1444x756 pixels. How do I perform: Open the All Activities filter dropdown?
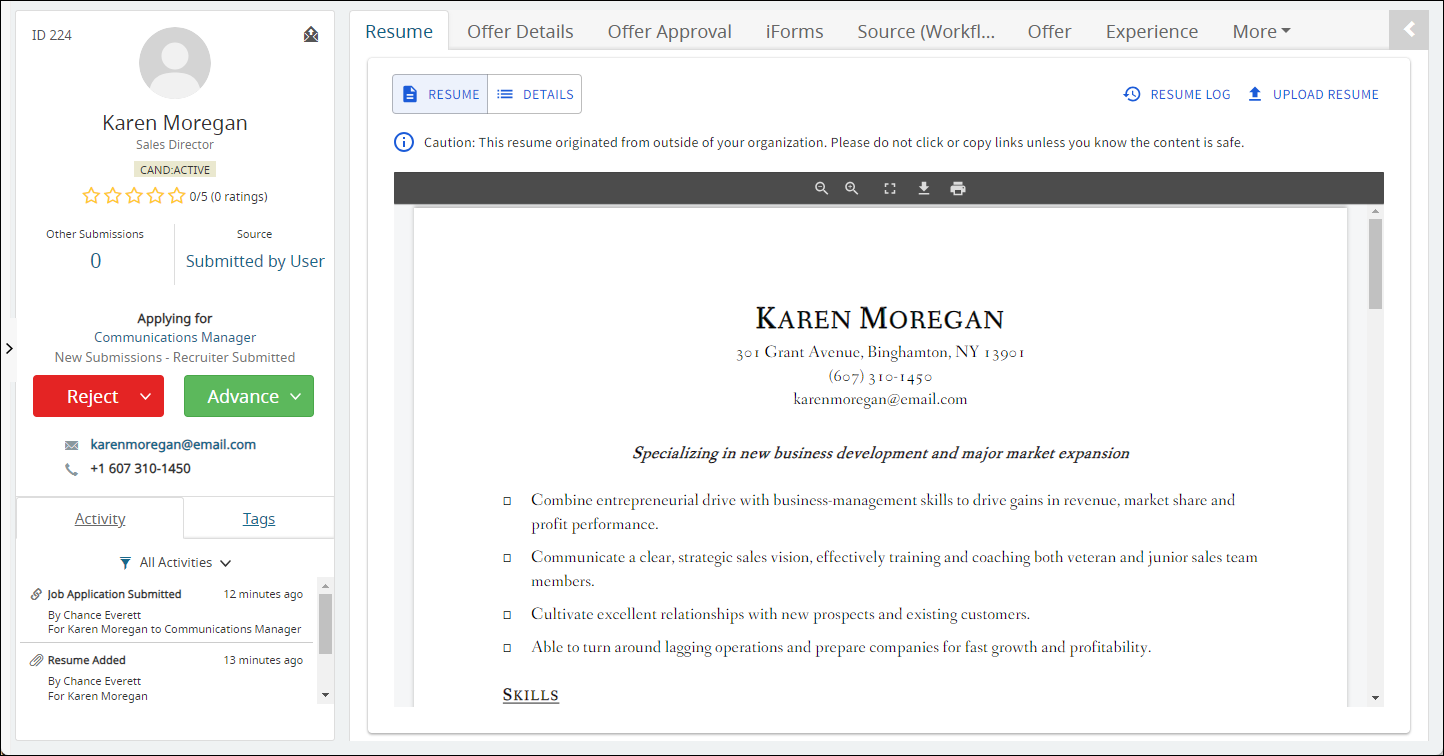point(175,563)
